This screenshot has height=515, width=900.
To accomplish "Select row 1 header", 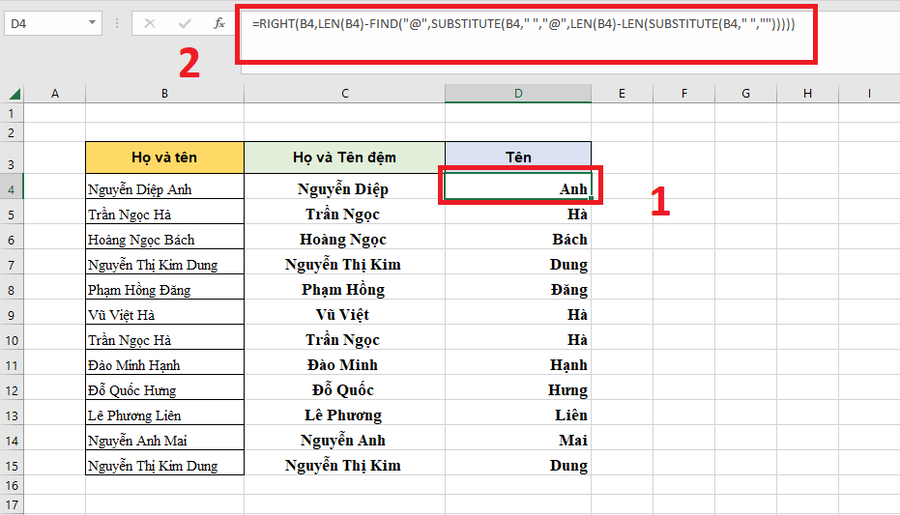I will (11, 113).
